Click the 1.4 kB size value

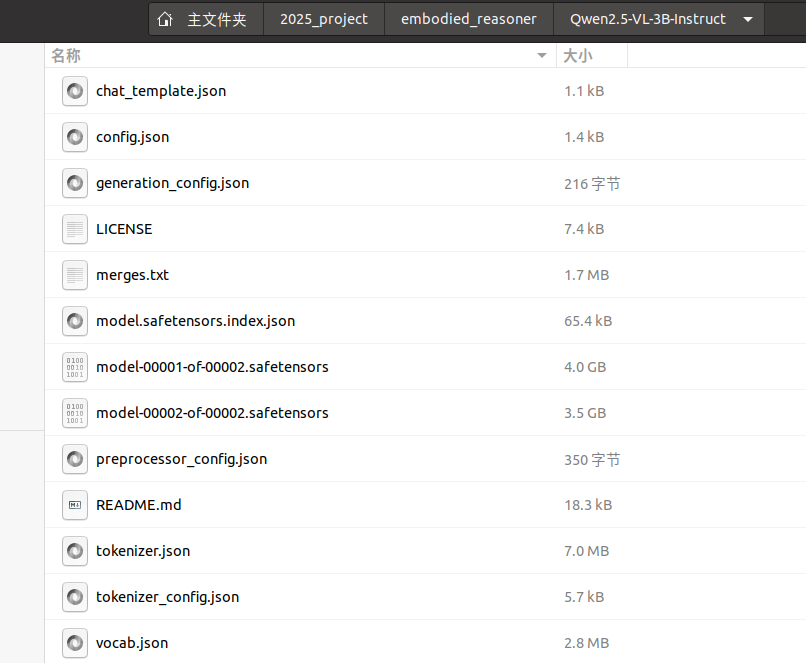point(584,137)
